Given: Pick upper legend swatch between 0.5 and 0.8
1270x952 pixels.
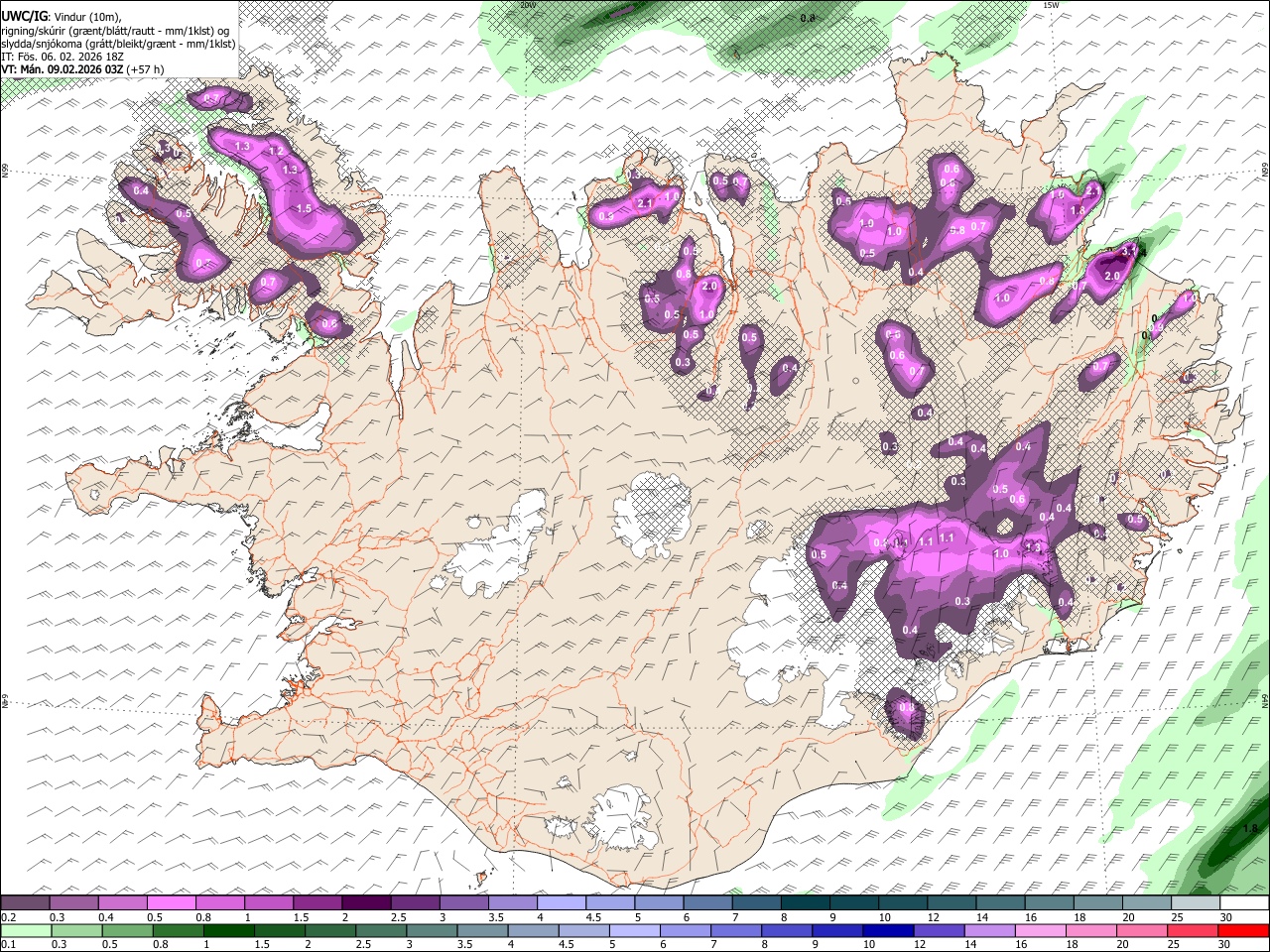Looking at the screenshot, I should [172, 902].
